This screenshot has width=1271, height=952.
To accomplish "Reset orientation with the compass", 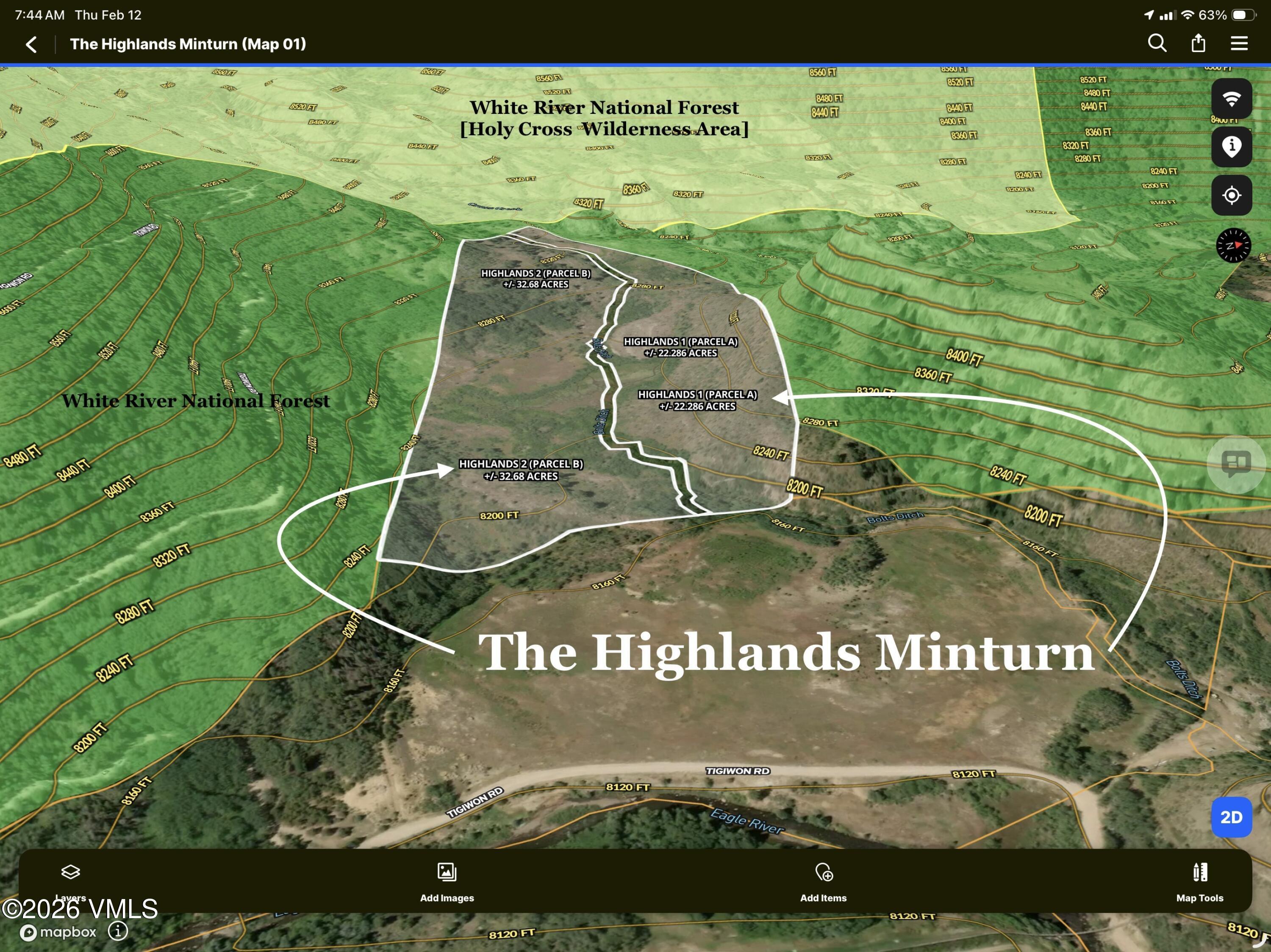I will pos(1233,245).
